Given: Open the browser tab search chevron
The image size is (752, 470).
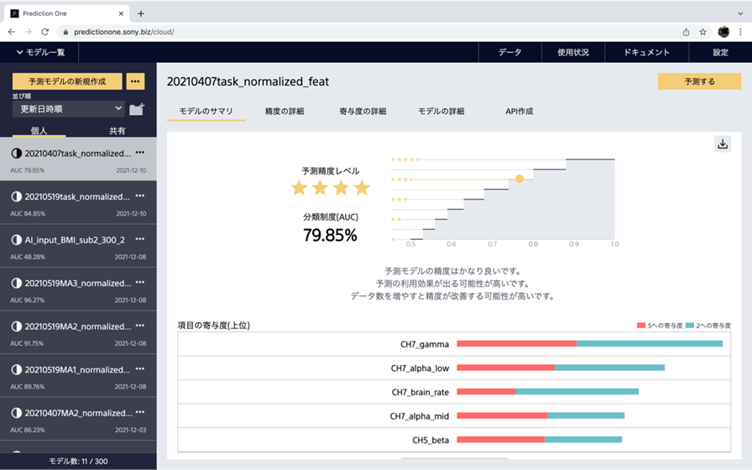Looking at the screenshot, I should (740, 13).
